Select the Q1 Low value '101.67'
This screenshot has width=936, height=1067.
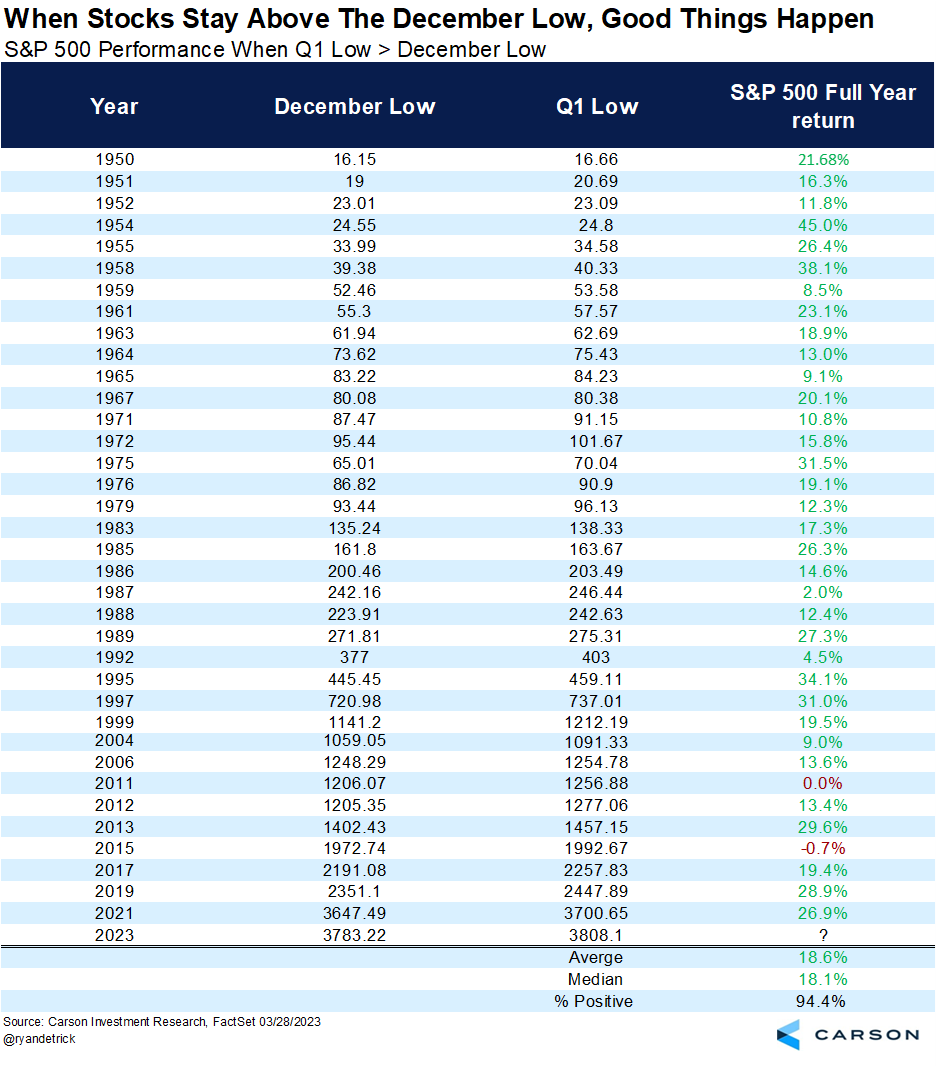click(596, 441)
